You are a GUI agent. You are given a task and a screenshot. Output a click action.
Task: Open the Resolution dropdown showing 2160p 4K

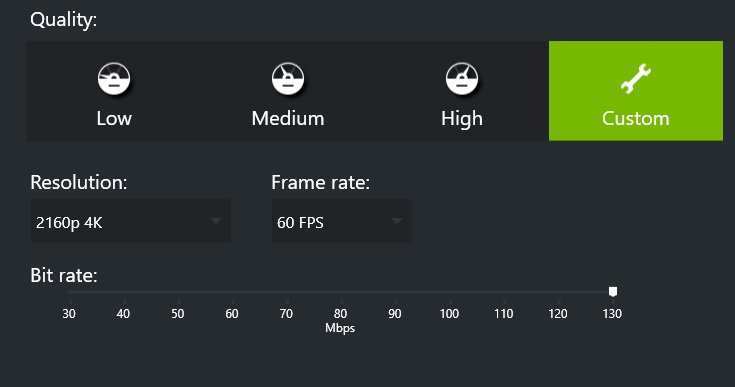[130, 221]
